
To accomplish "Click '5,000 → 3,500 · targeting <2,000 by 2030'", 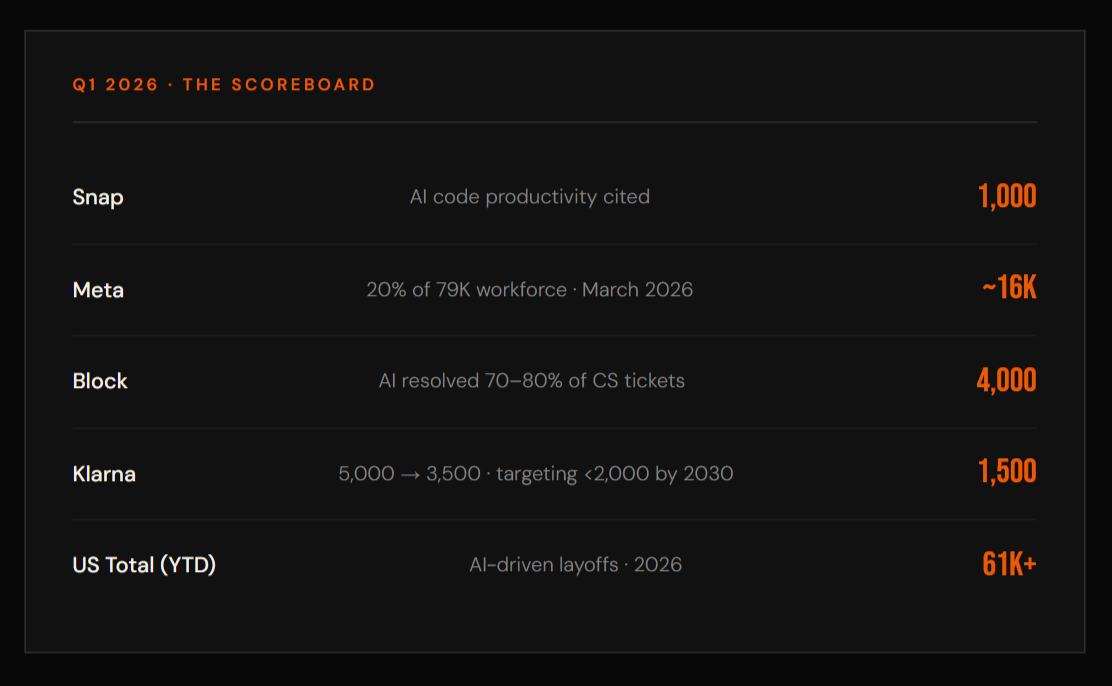I will coord(535,473).
